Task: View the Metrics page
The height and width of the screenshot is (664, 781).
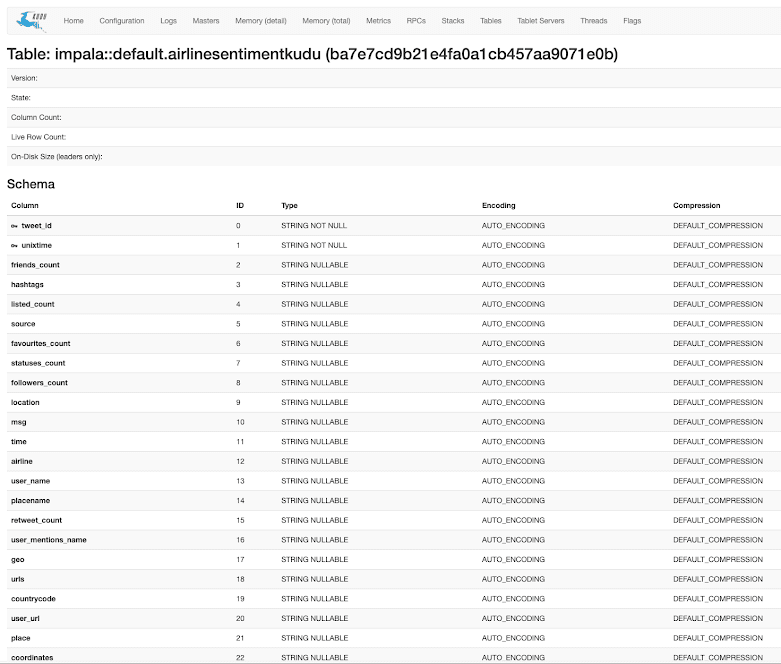Action: (378, 21)
